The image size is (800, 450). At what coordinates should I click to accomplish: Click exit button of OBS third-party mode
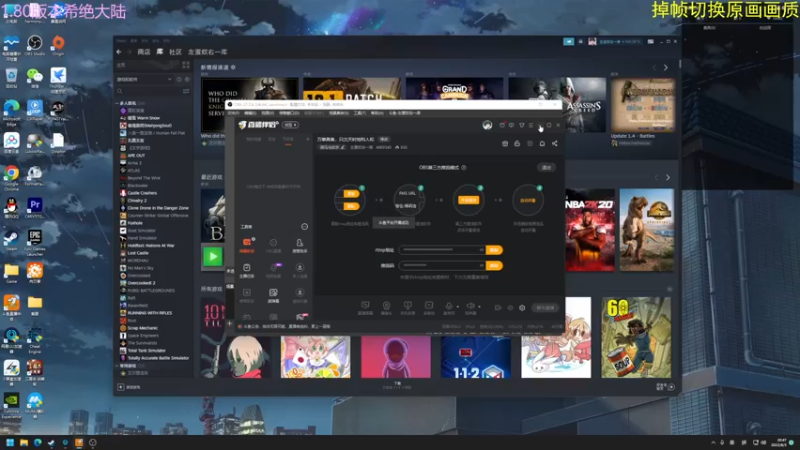(546, 167)
